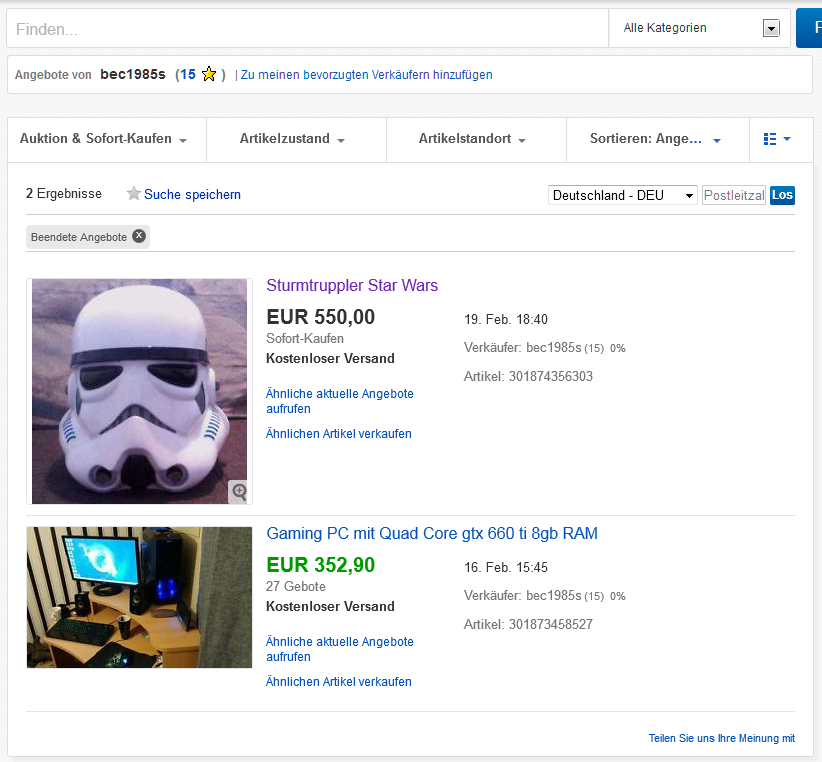Click the 27 Gebote text
This screenshot has width=822, height=762.
point(296,586)
